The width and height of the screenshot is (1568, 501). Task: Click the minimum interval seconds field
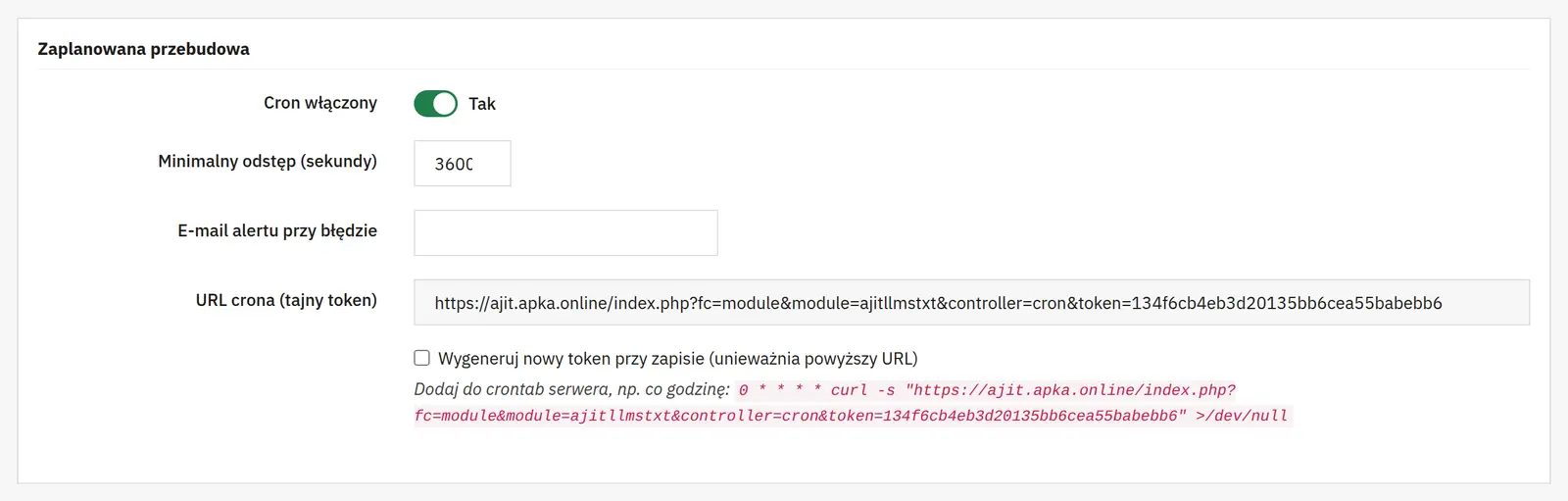point(462,164)
